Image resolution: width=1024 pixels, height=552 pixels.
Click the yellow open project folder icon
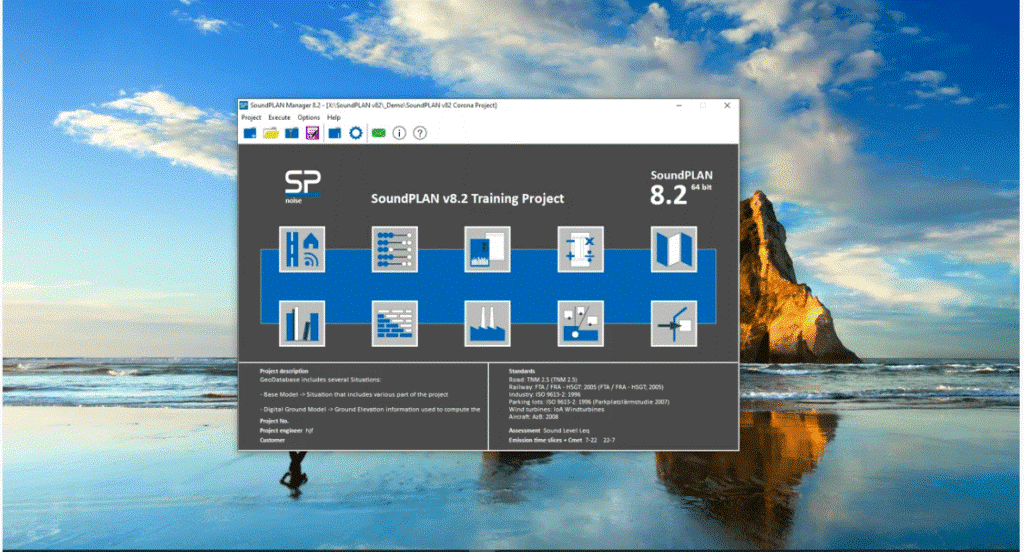tap(270, 133)
